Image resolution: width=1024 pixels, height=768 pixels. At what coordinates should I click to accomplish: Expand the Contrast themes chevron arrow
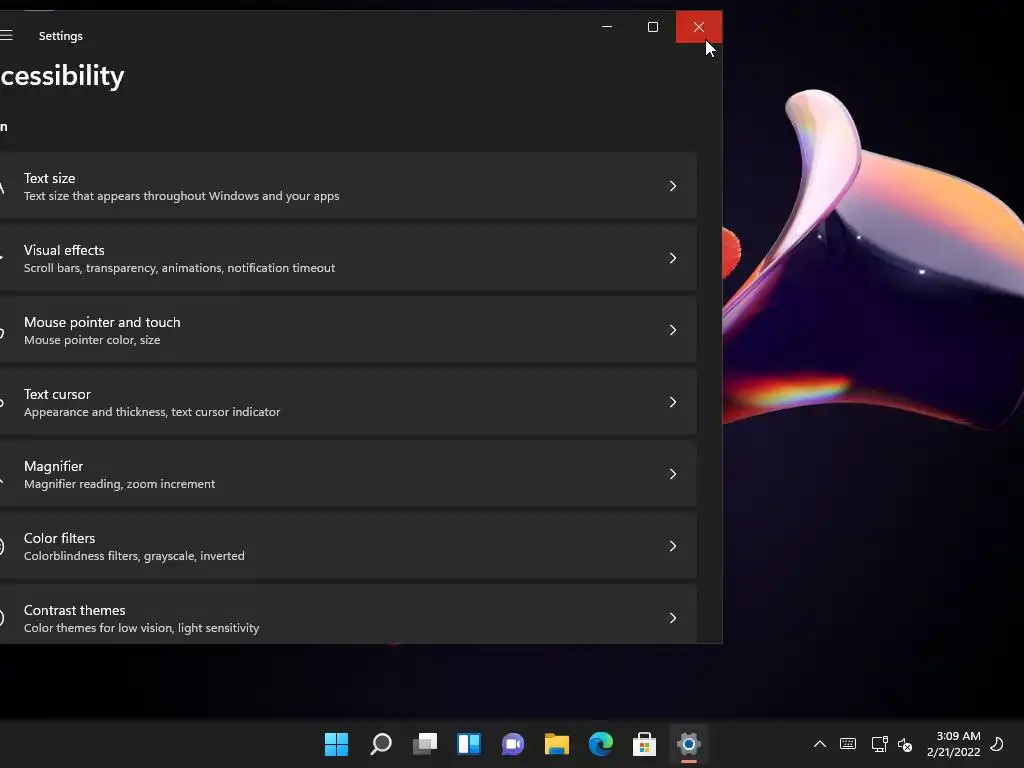click(x=673, y=618)
